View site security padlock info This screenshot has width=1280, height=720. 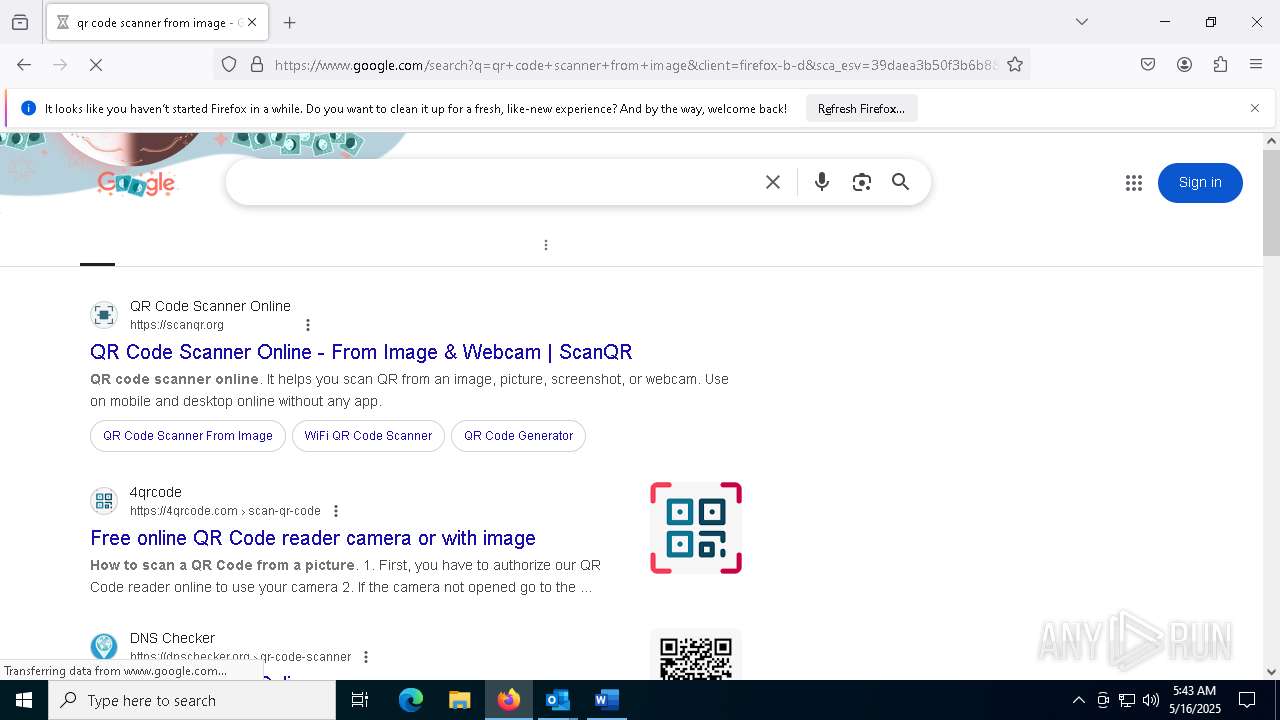[257, 65]
